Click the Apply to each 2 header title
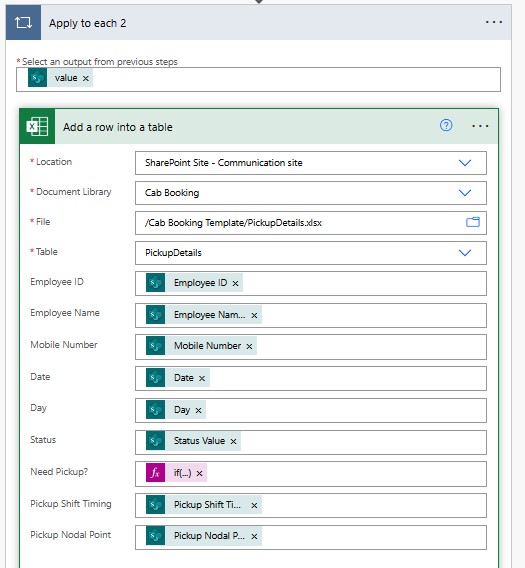Image resolution: width=525 pixels, height=568 pixels. [x=88, y=23]
